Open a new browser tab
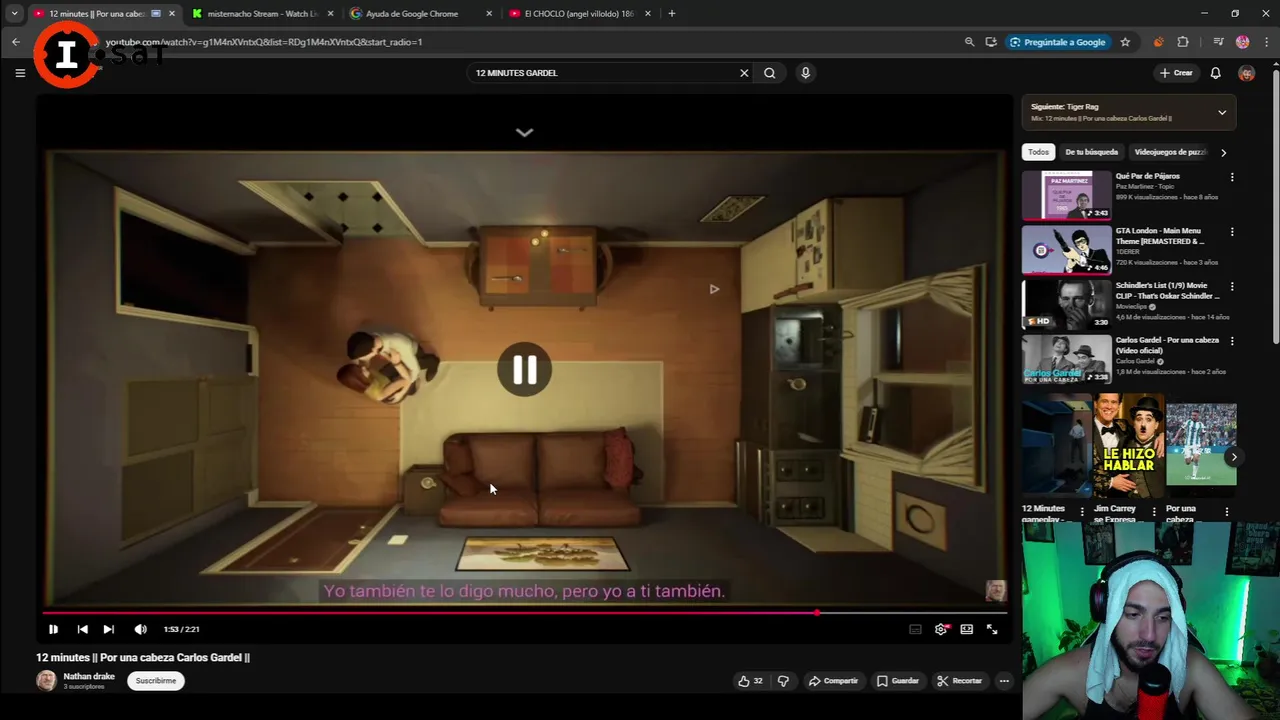 671,14
